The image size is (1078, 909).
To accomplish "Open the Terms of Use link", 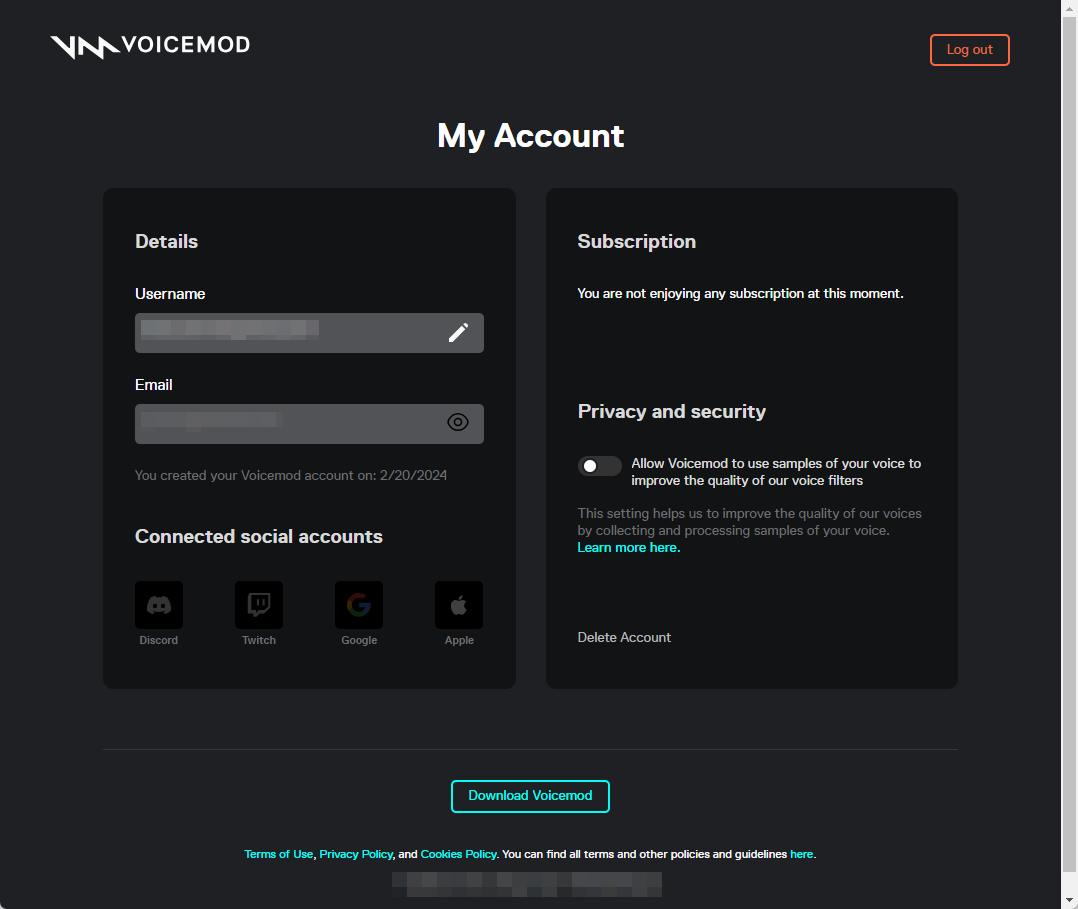I will [278, 854].
